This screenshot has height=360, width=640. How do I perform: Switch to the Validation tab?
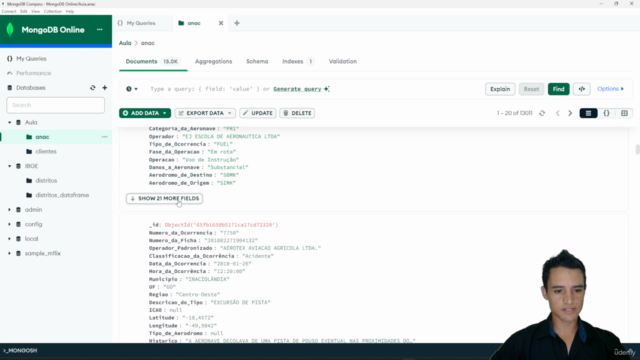pos(343,62)
